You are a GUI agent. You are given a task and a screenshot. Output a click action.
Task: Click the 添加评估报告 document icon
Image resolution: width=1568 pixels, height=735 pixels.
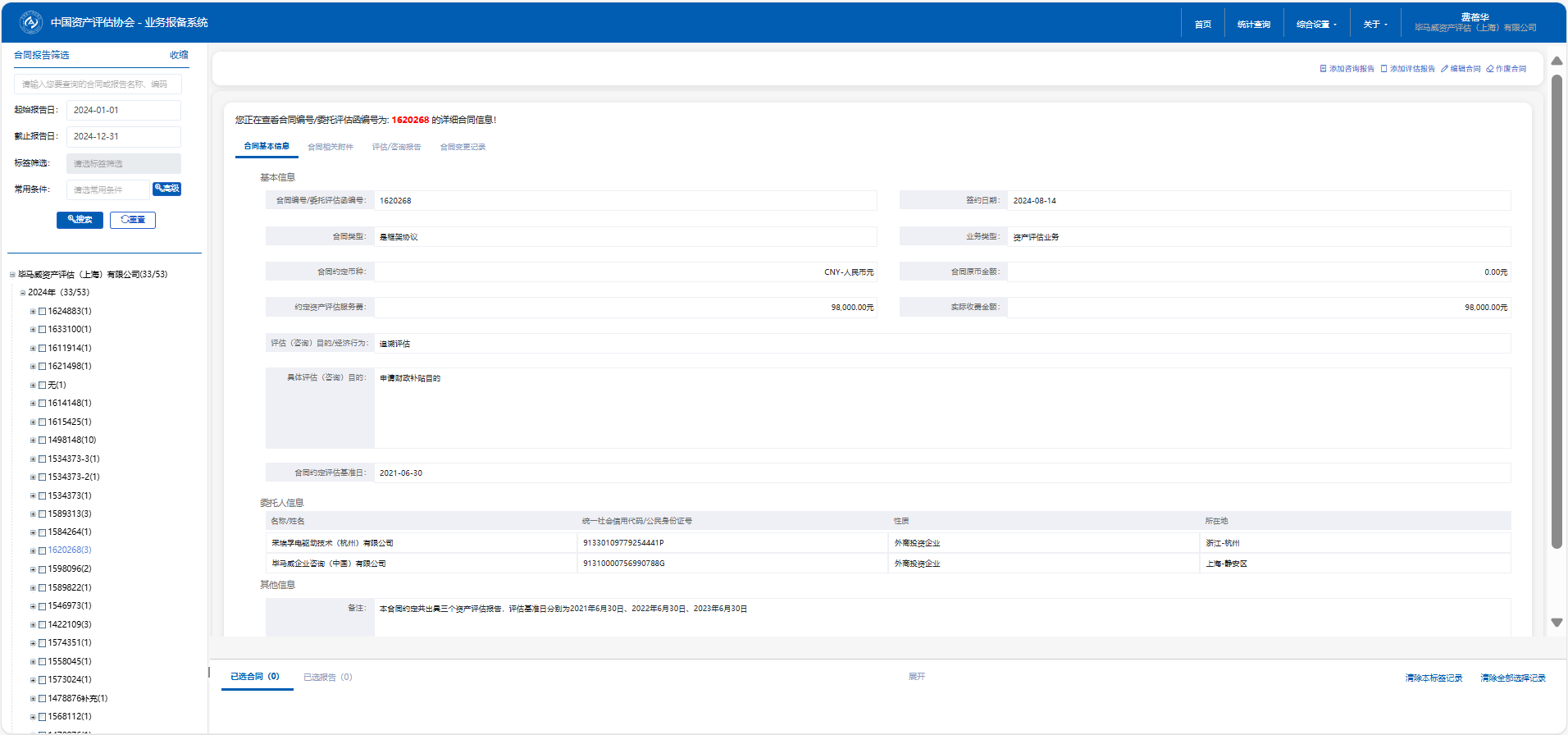point(1384,69)
